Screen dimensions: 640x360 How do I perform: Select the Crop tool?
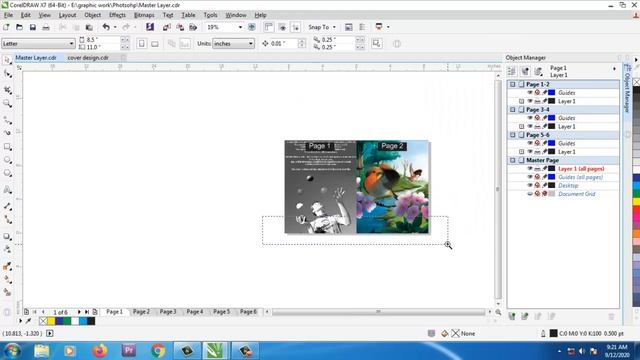(7, 90)
